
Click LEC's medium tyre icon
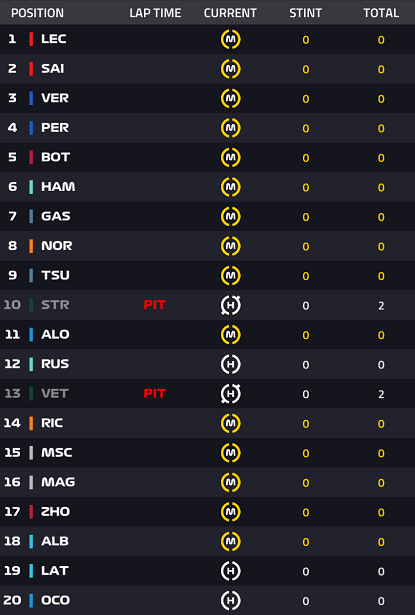(x=231, y=39)
